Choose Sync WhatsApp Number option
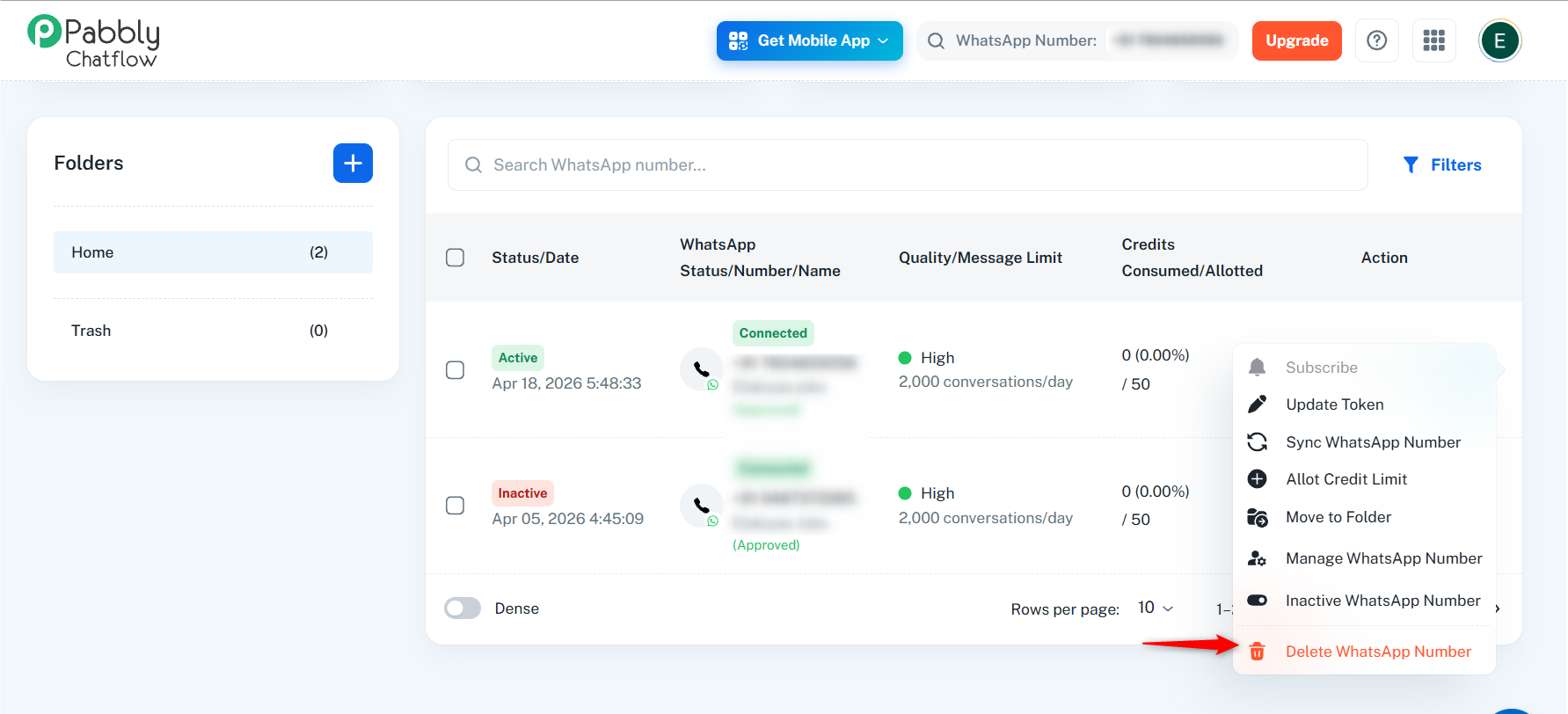 (x=1365, y=442)
